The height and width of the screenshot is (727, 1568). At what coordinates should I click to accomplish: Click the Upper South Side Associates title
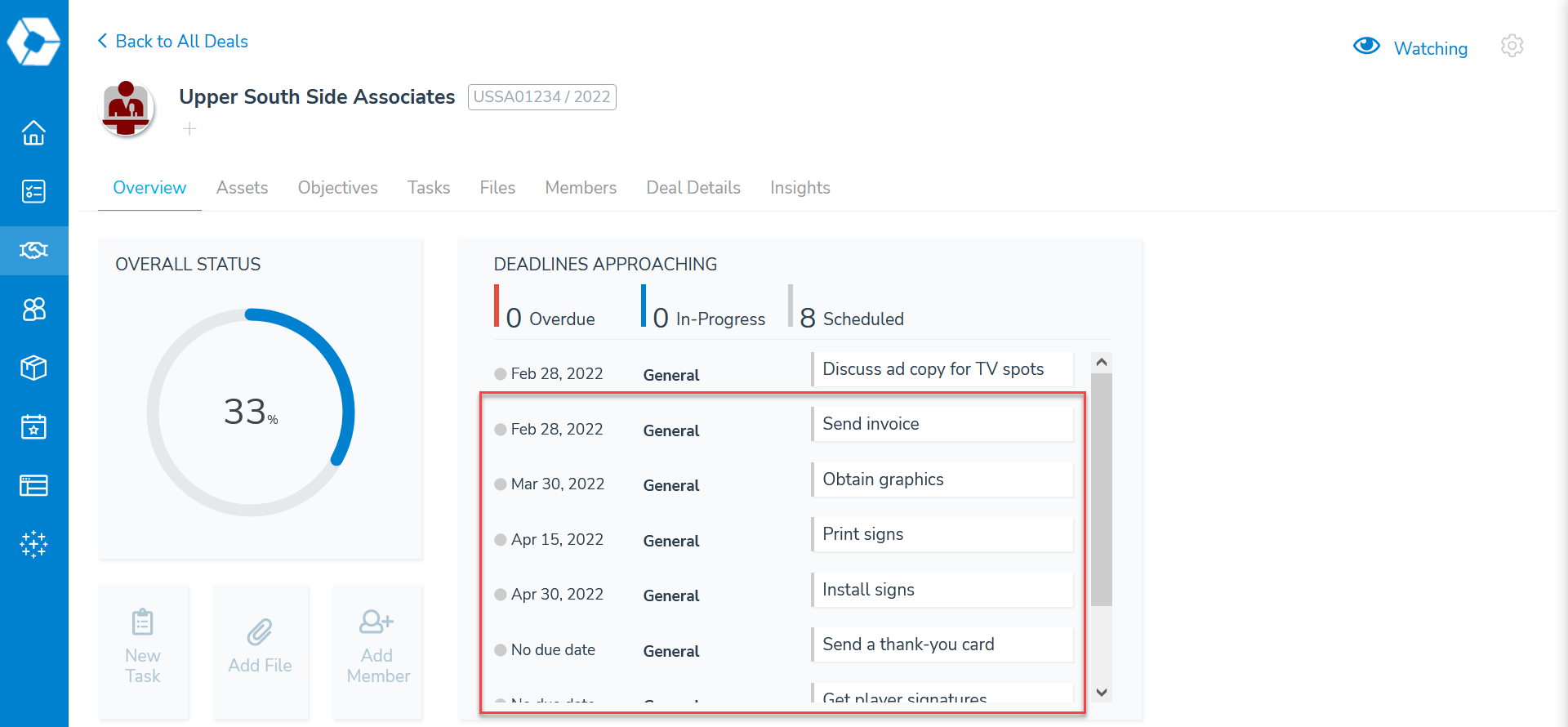[317, 97]
